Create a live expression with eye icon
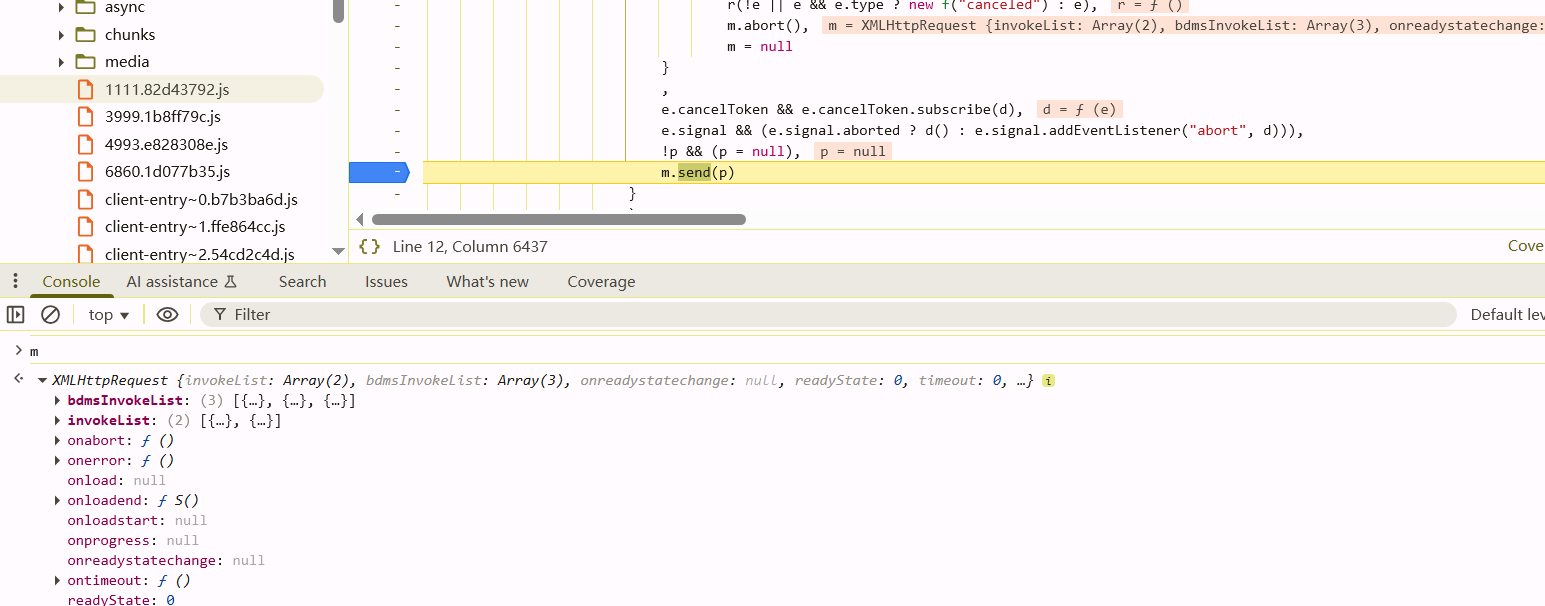This screenshot has width=1545, height=606. [x=167, y=314]
